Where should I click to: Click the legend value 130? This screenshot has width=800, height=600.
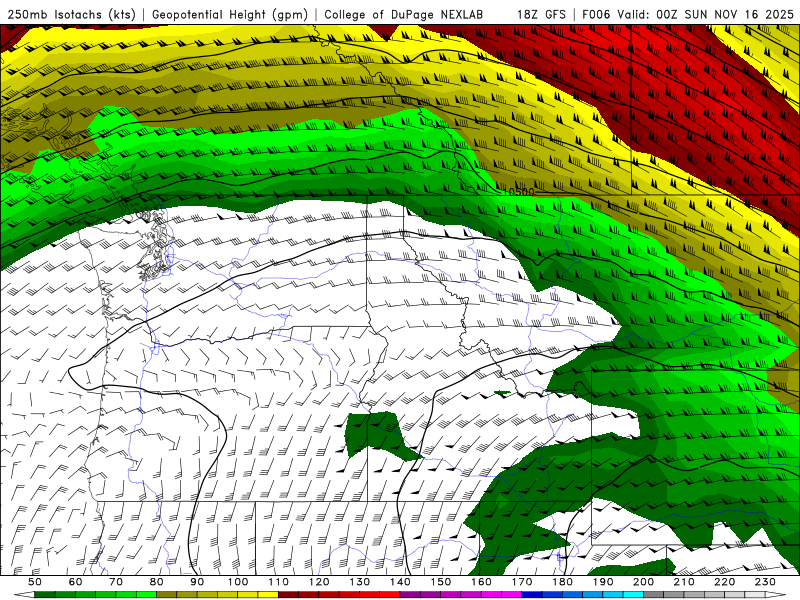pos(360,582)
